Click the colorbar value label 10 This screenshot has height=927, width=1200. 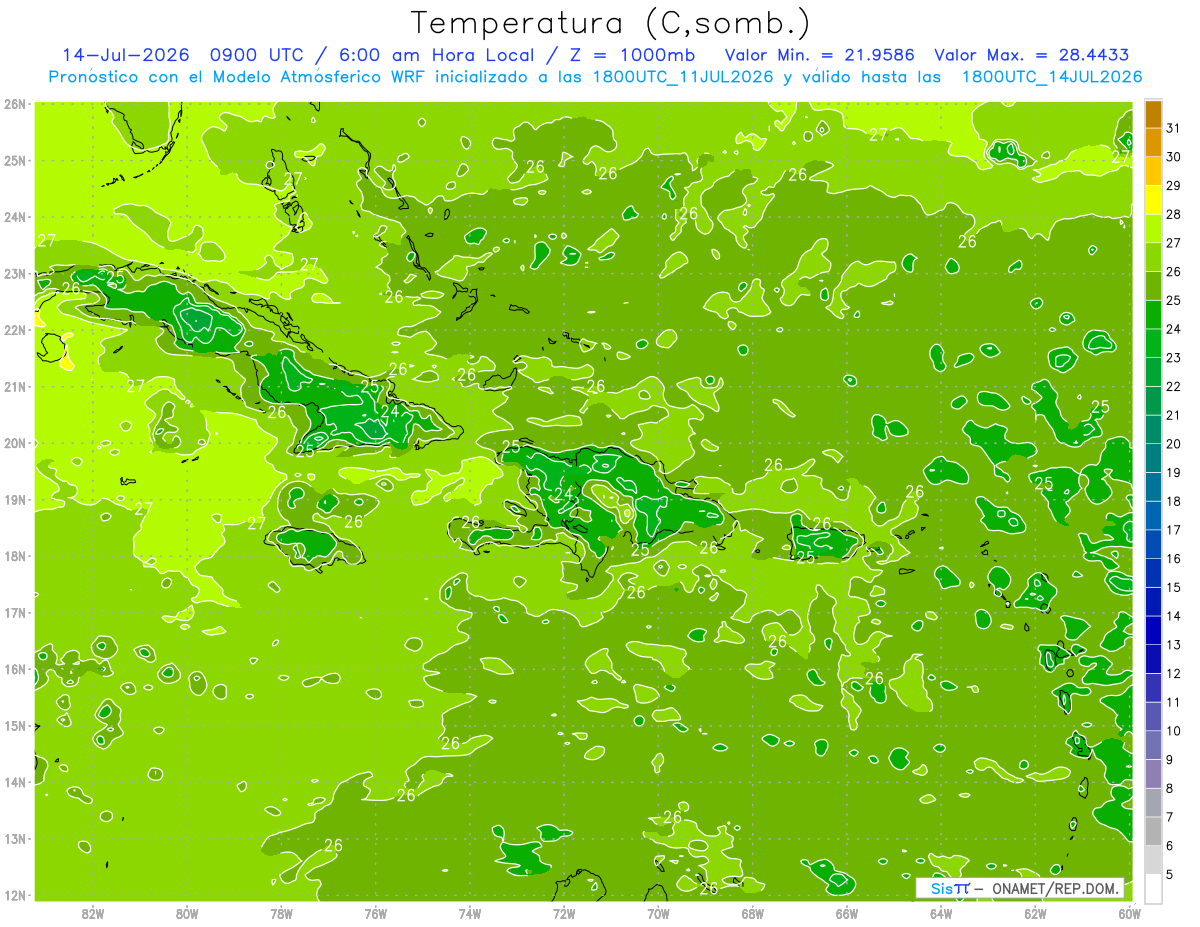point(1174,730)
